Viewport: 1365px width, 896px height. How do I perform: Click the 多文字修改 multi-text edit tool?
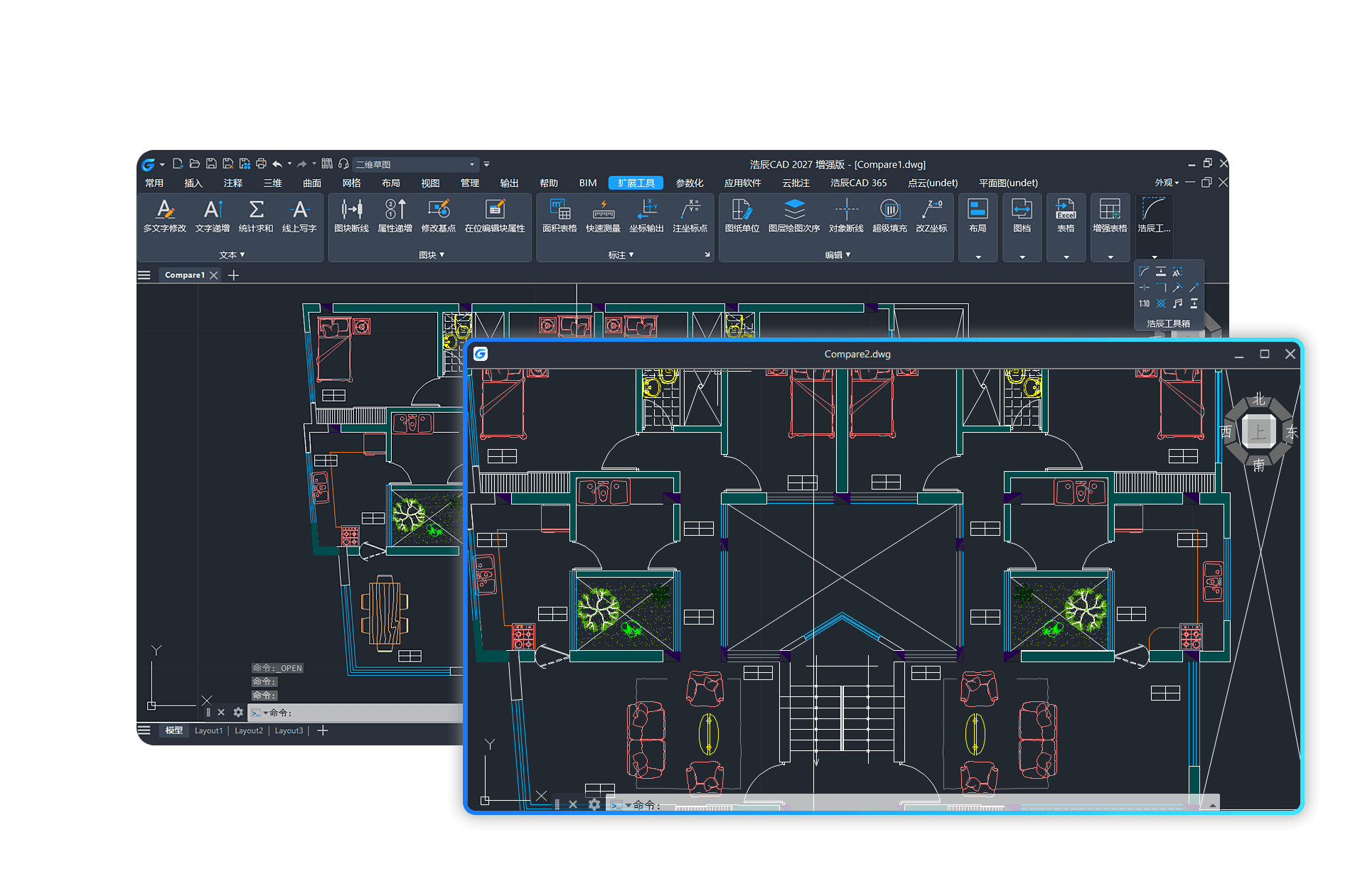click(x=165, y=216)
